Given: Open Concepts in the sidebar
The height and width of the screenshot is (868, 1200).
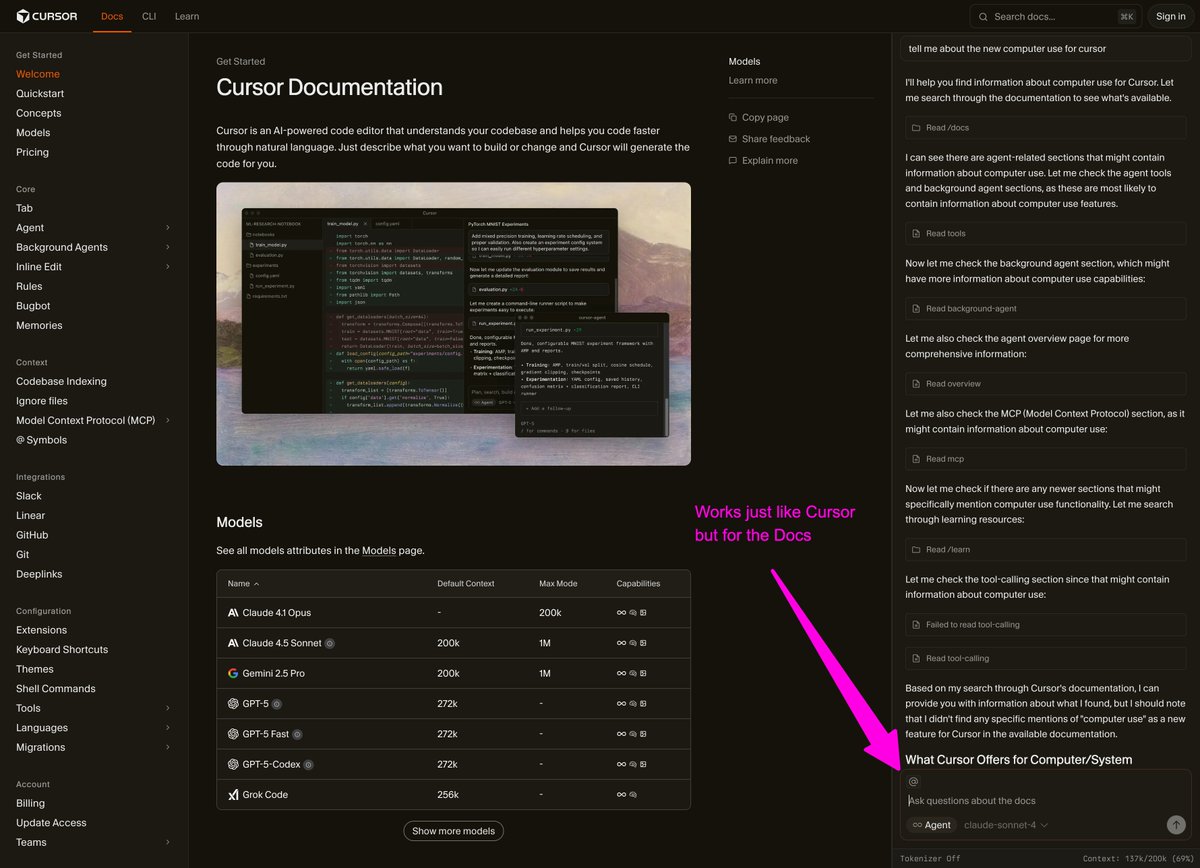Looking at the screenshot, I should (x=39, y=113).
